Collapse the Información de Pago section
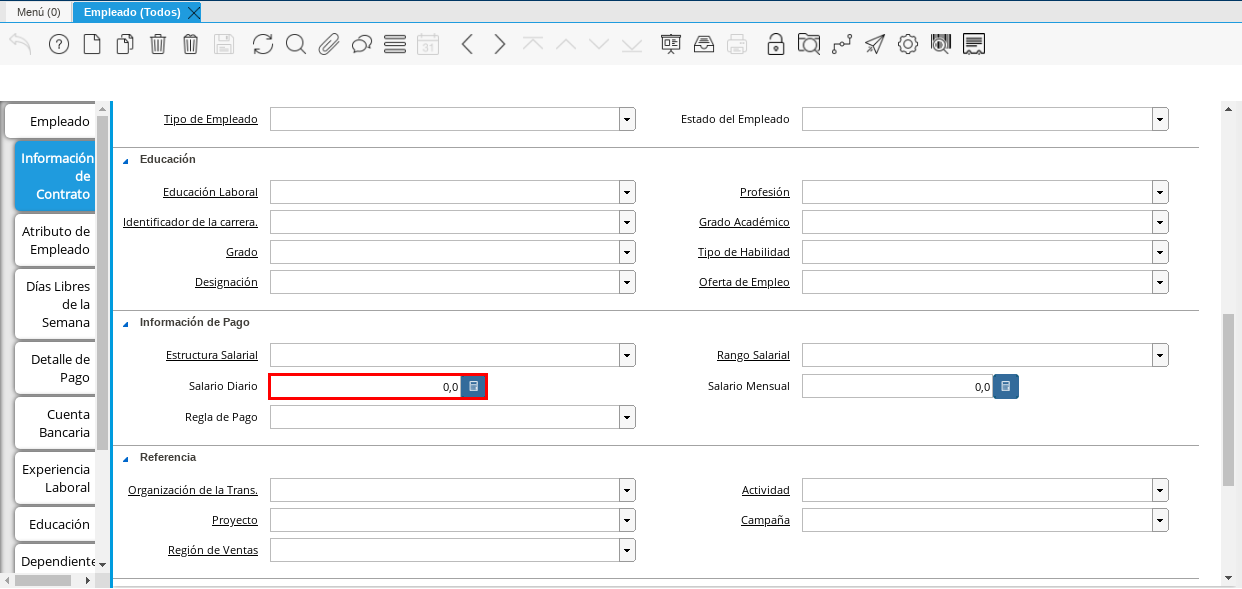This screenshot has width=1242, height=589. (x=126, y=324)
